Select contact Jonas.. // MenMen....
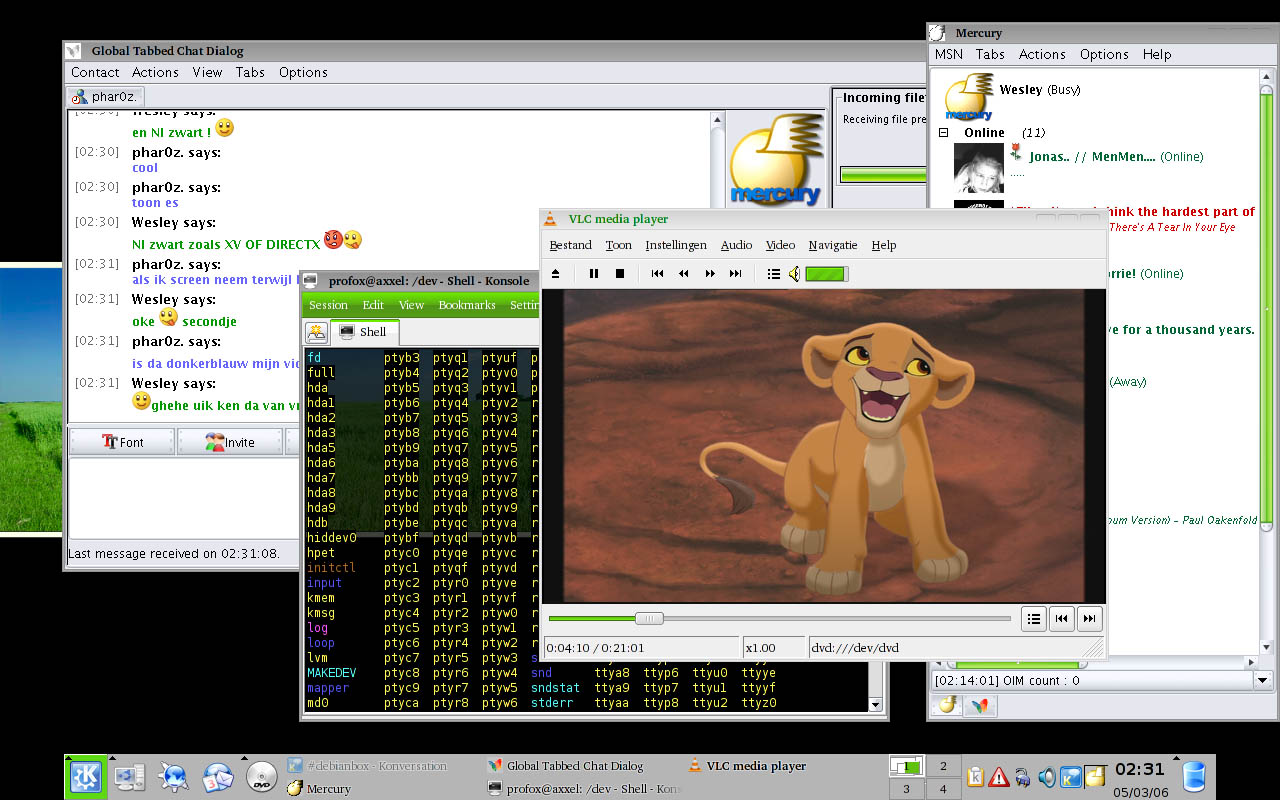 pos(1116,157)
